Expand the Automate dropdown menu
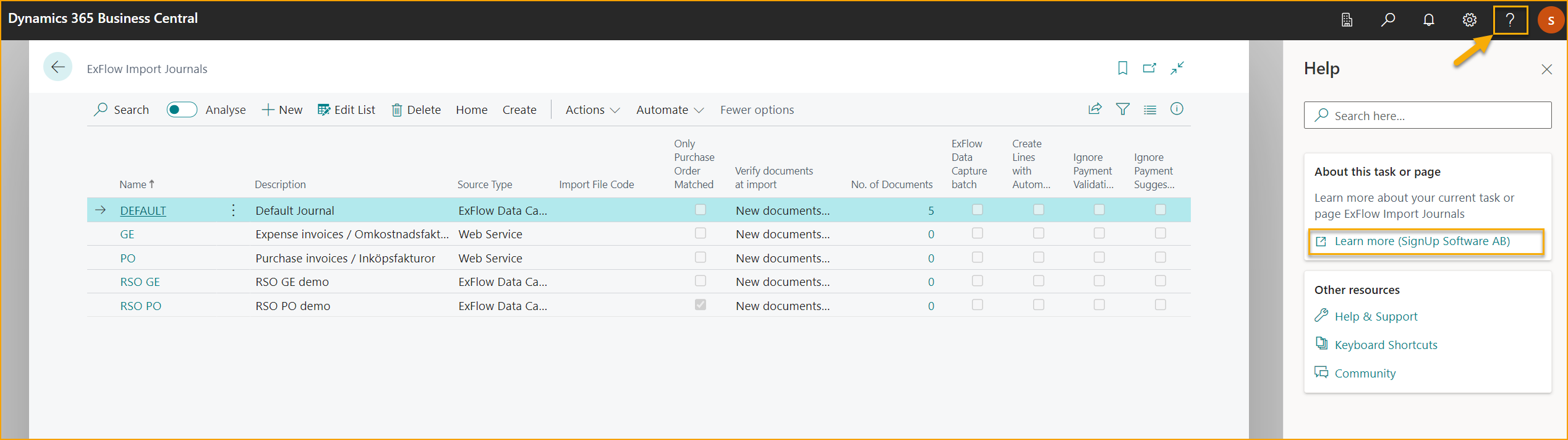 pos(670,110)
